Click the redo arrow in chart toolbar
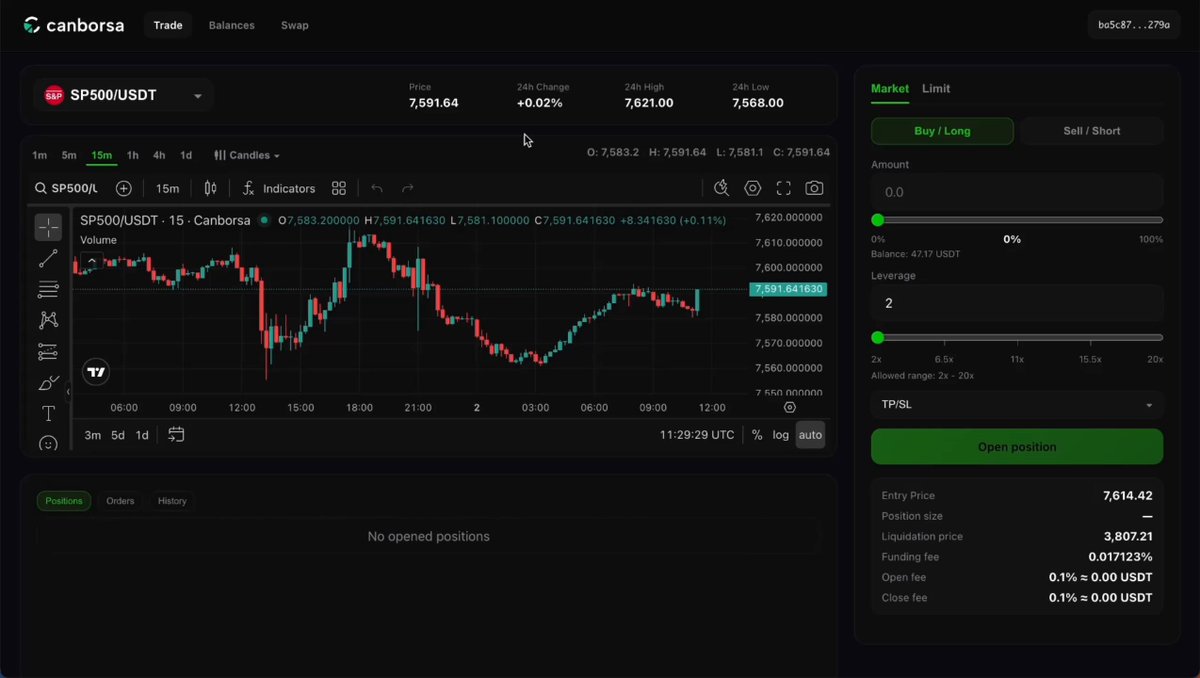This screenshot has width=1200, height=678. point(408,188)
